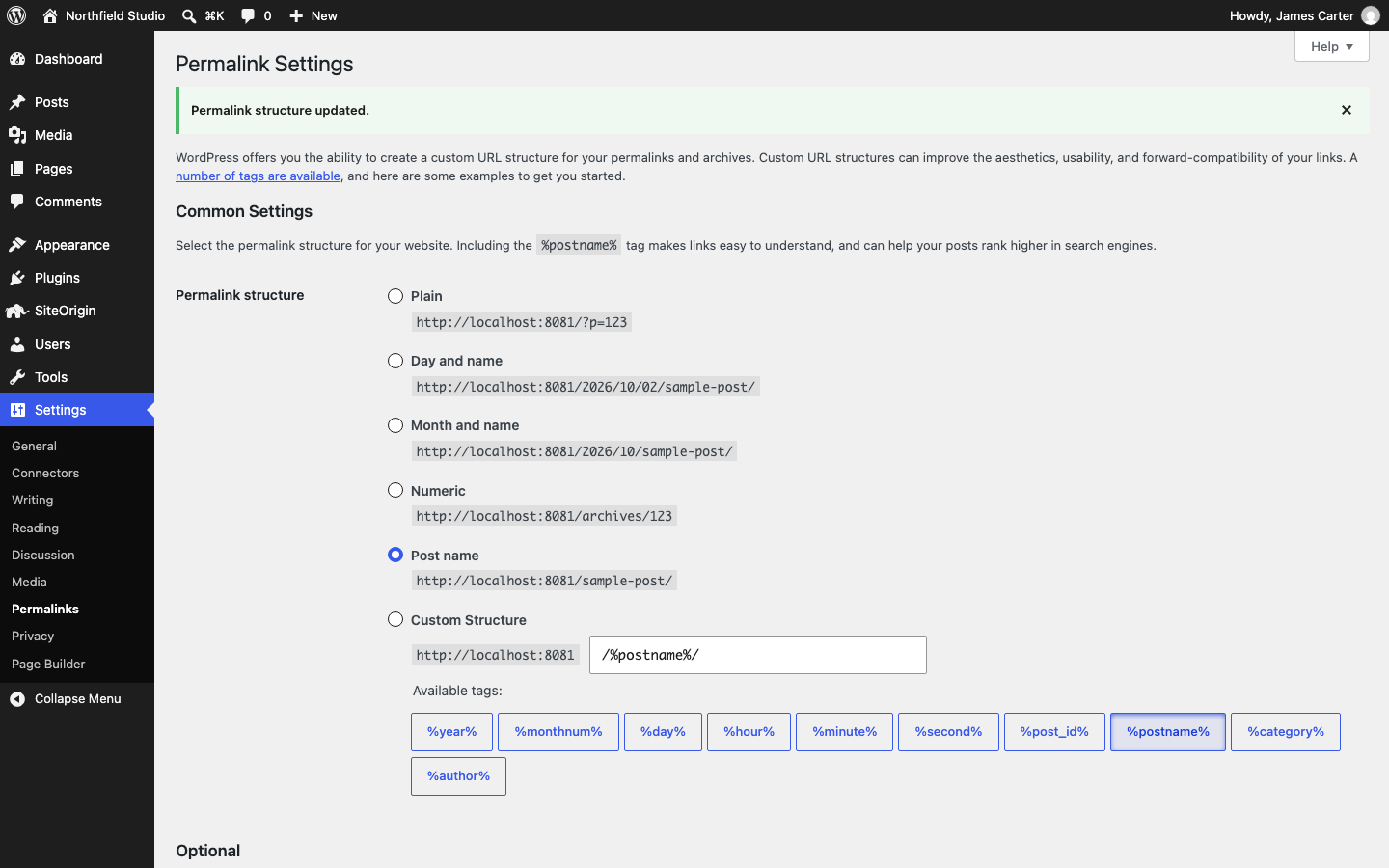
Task: Click the Appearance paintbrush icon
Action: point(17,245)
